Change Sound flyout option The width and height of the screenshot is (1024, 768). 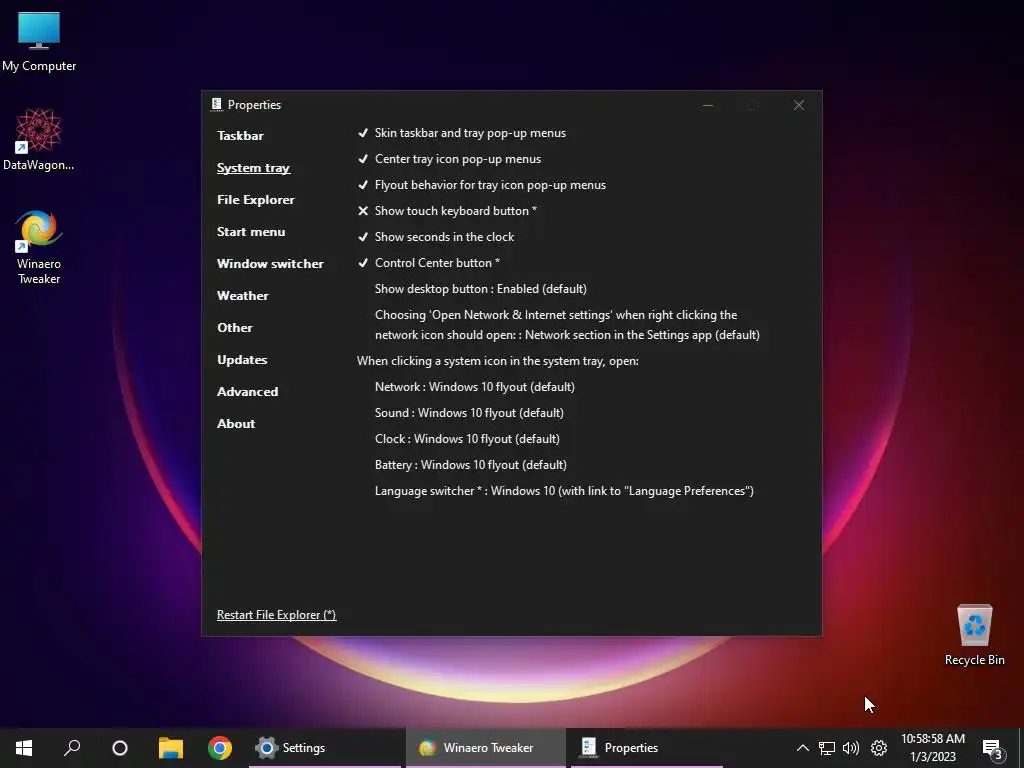pos(469,413)
